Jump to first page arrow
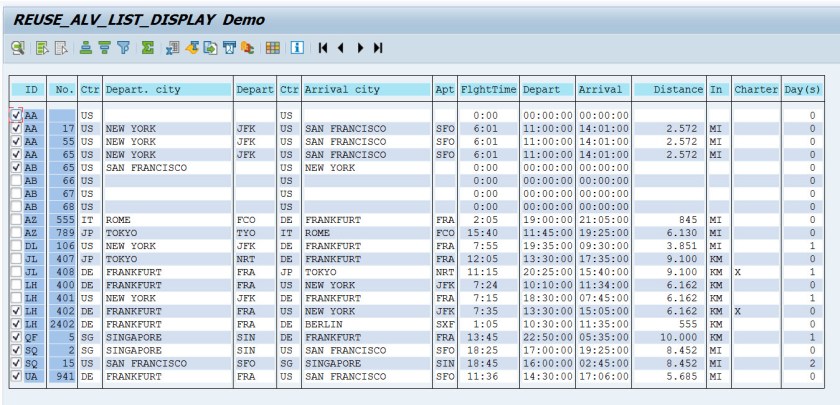This screenshot has width=840, height=405. point(322,48)
